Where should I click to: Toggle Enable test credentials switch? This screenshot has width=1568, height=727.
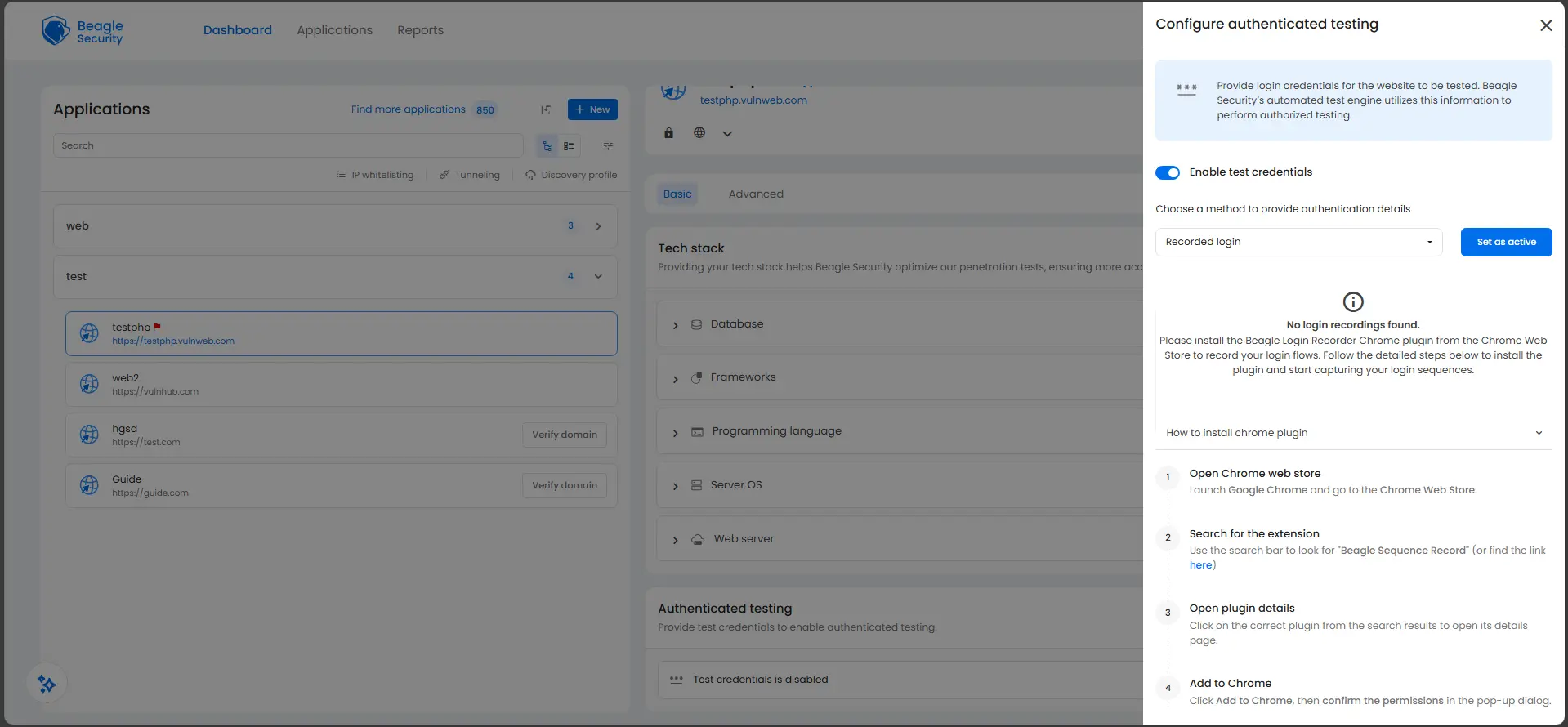pyautogui.click(x=1167, y=172)
